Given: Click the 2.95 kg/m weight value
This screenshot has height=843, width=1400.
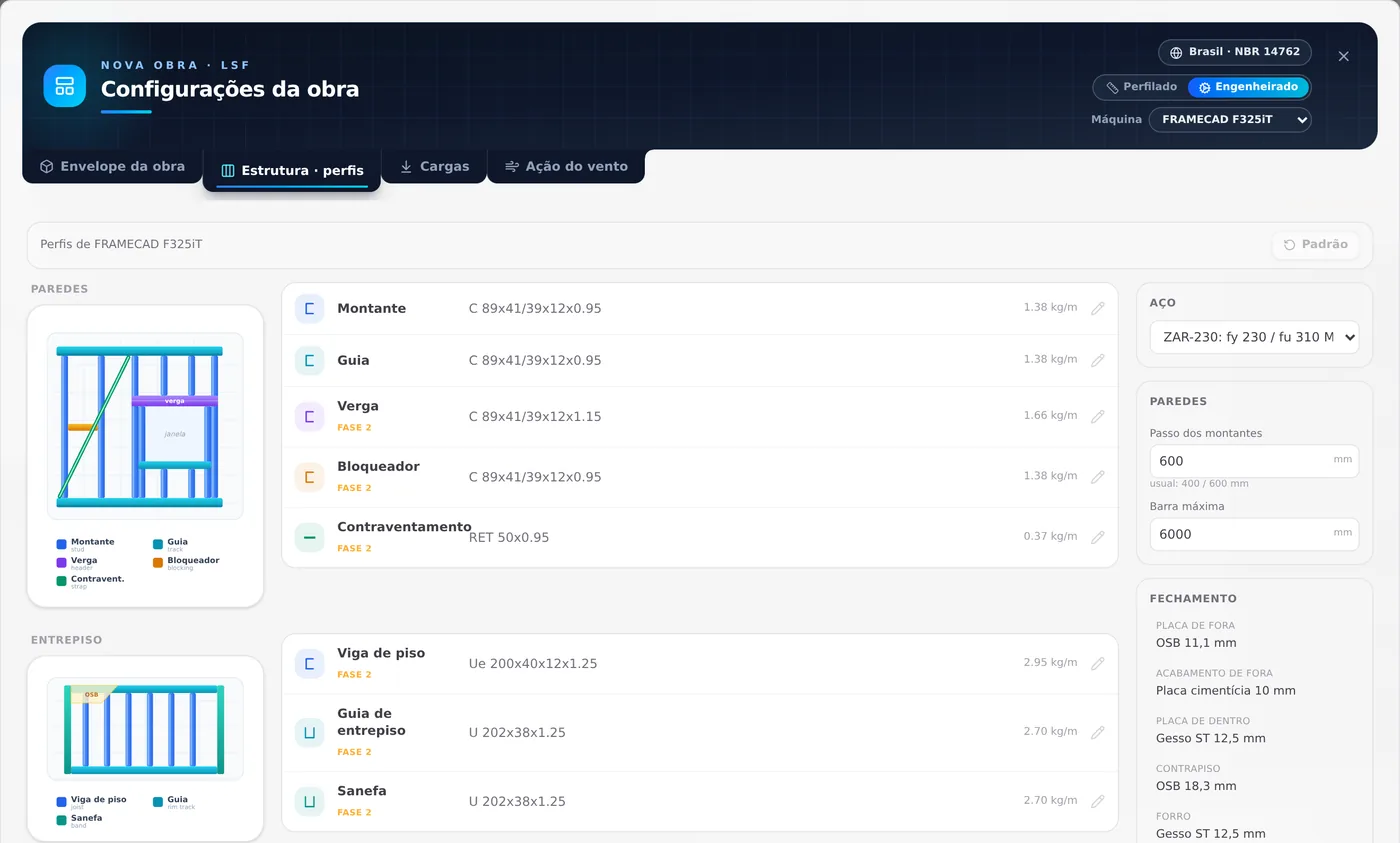Looking at the screenshot, I should 1050,663.
